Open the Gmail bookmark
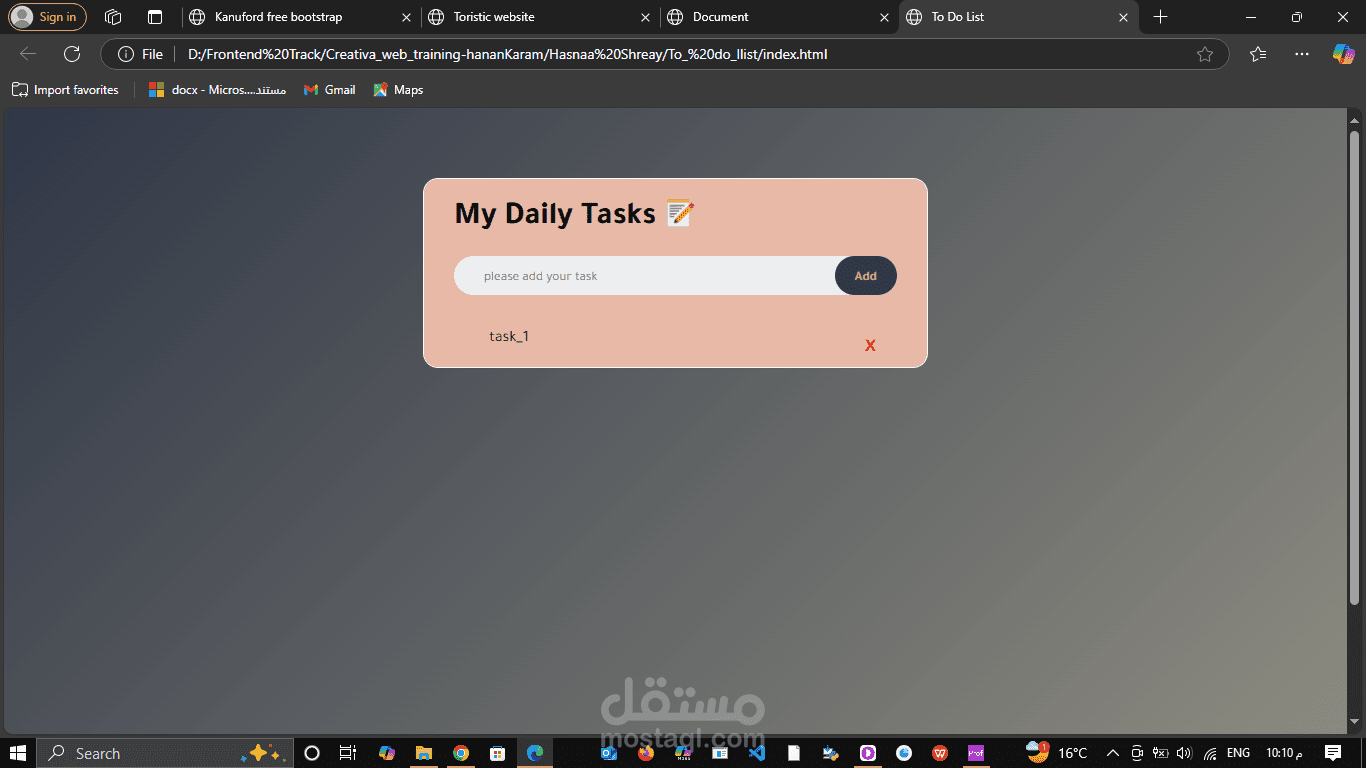This screenshot has width=1366, height=768. (x=330, y=90)
